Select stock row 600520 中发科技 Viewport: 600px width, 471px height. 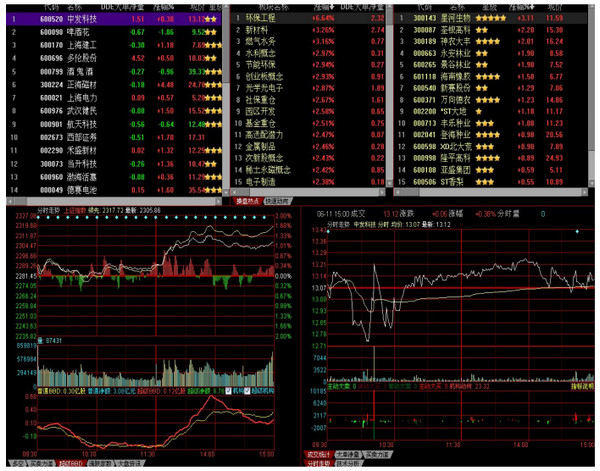(x=114, y=19)
